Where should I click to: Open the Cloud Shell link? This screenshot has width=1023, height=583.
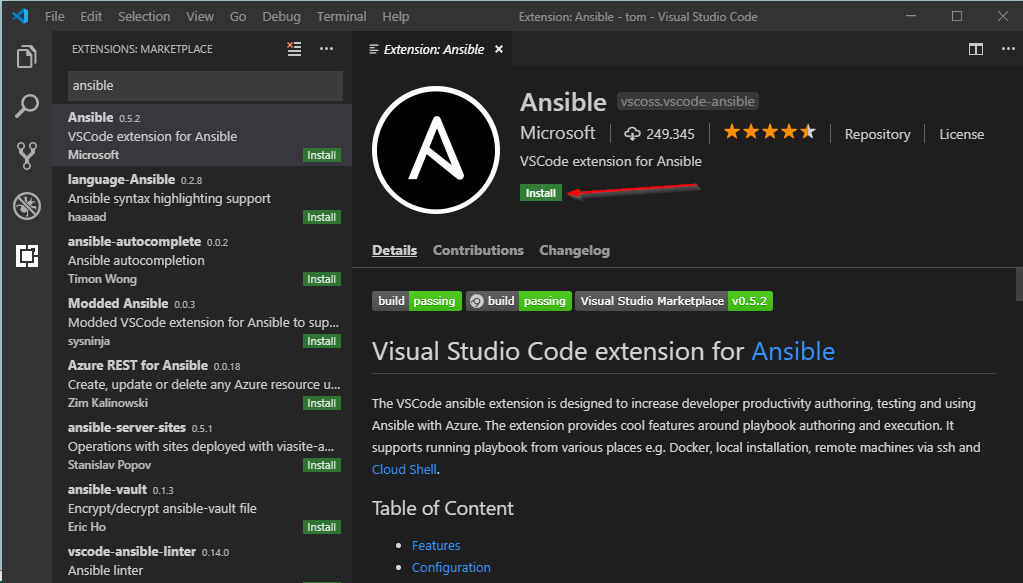point(404,468)
